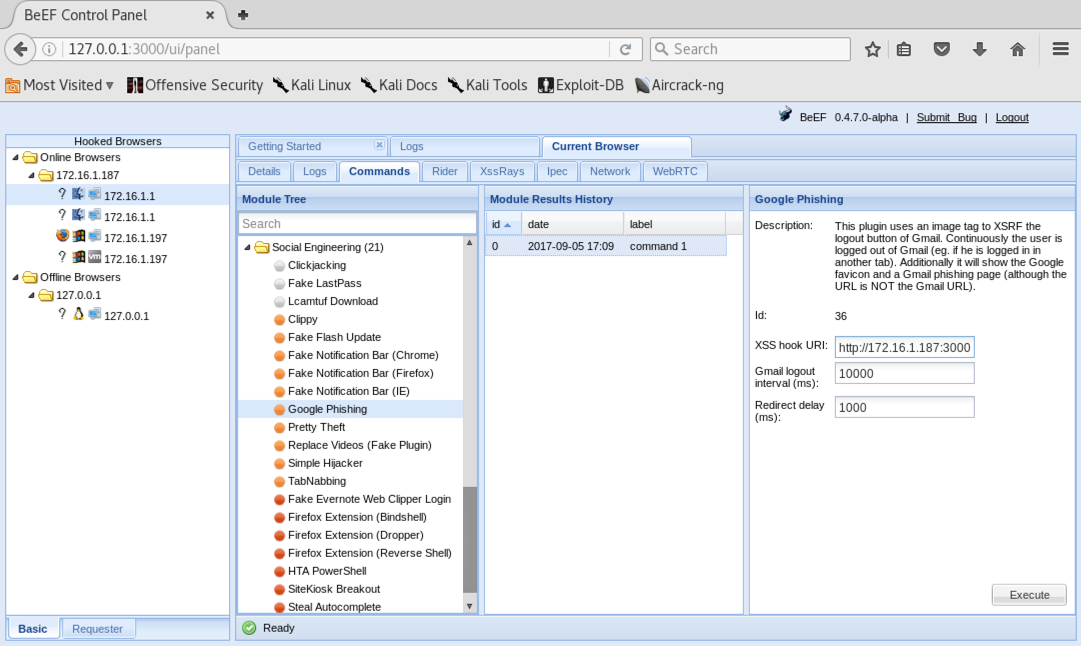The image size is (1081, 646).
Task: Select the Lcamtuf Download module
Action: click(332, 301)
